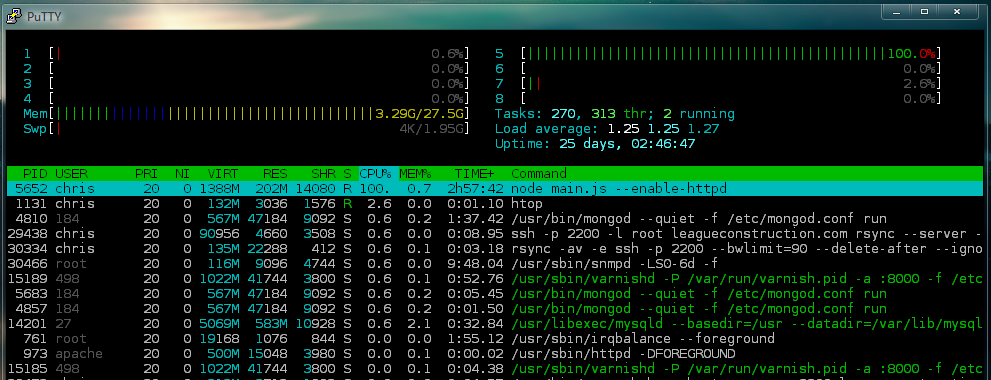Click the PuTTY window title text

pos(43,18)
